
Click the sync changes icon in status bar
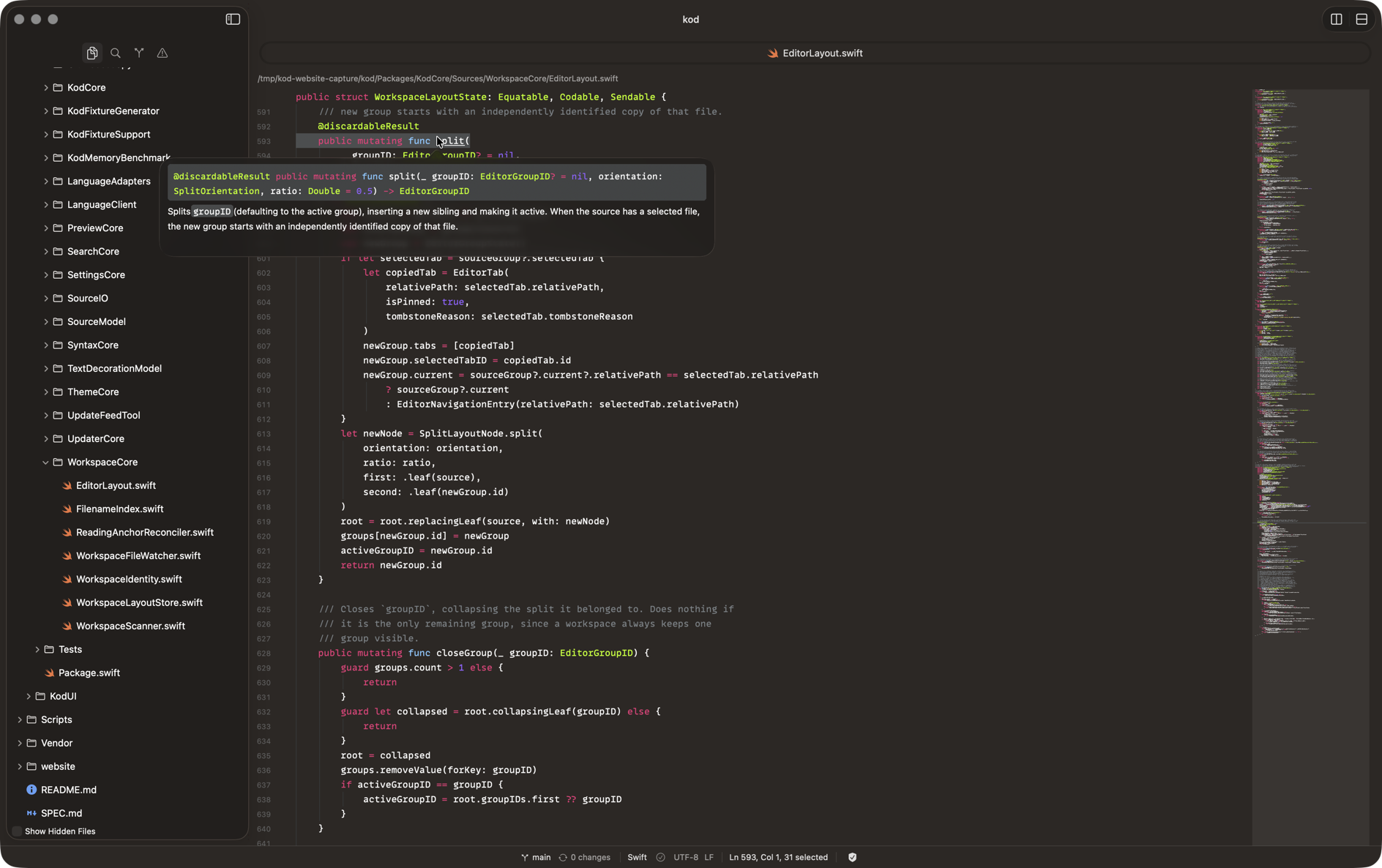point(563,857)
